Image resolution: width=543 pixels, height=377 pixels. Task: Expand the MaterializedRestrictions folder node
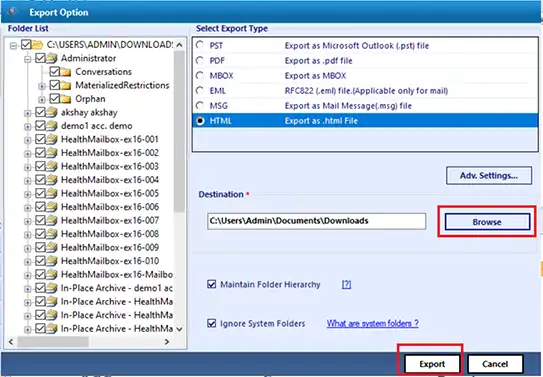[x=42, y=86]
